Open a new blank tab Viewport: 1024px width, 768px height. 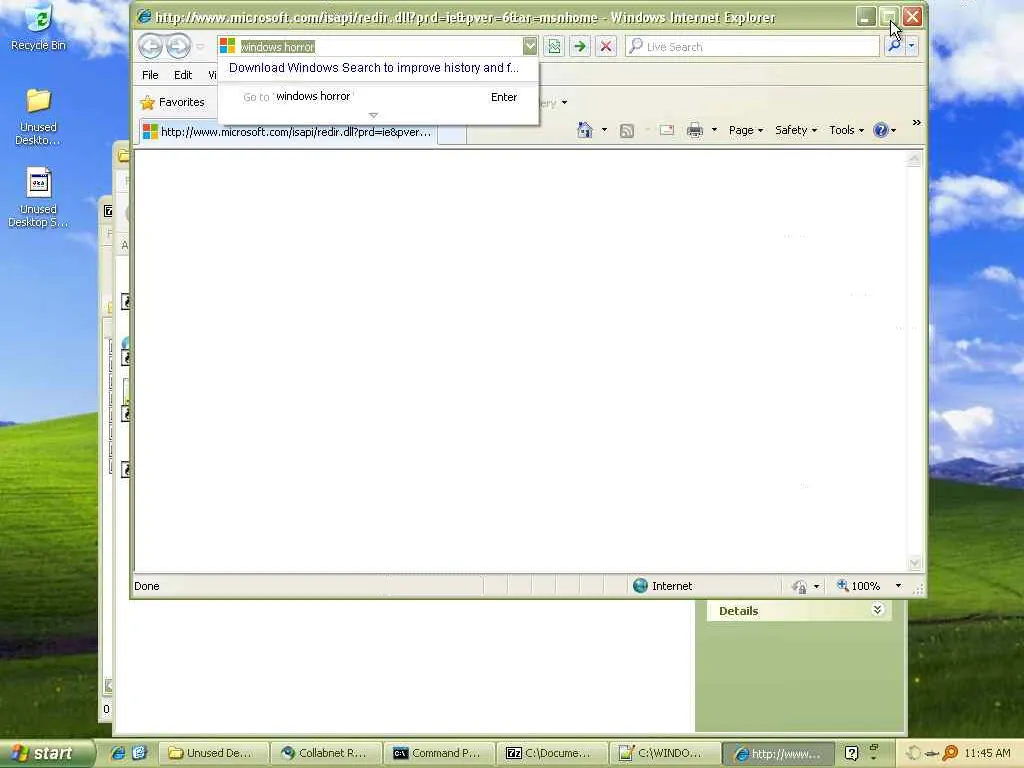pyautogui.click(x=452, y=134)
